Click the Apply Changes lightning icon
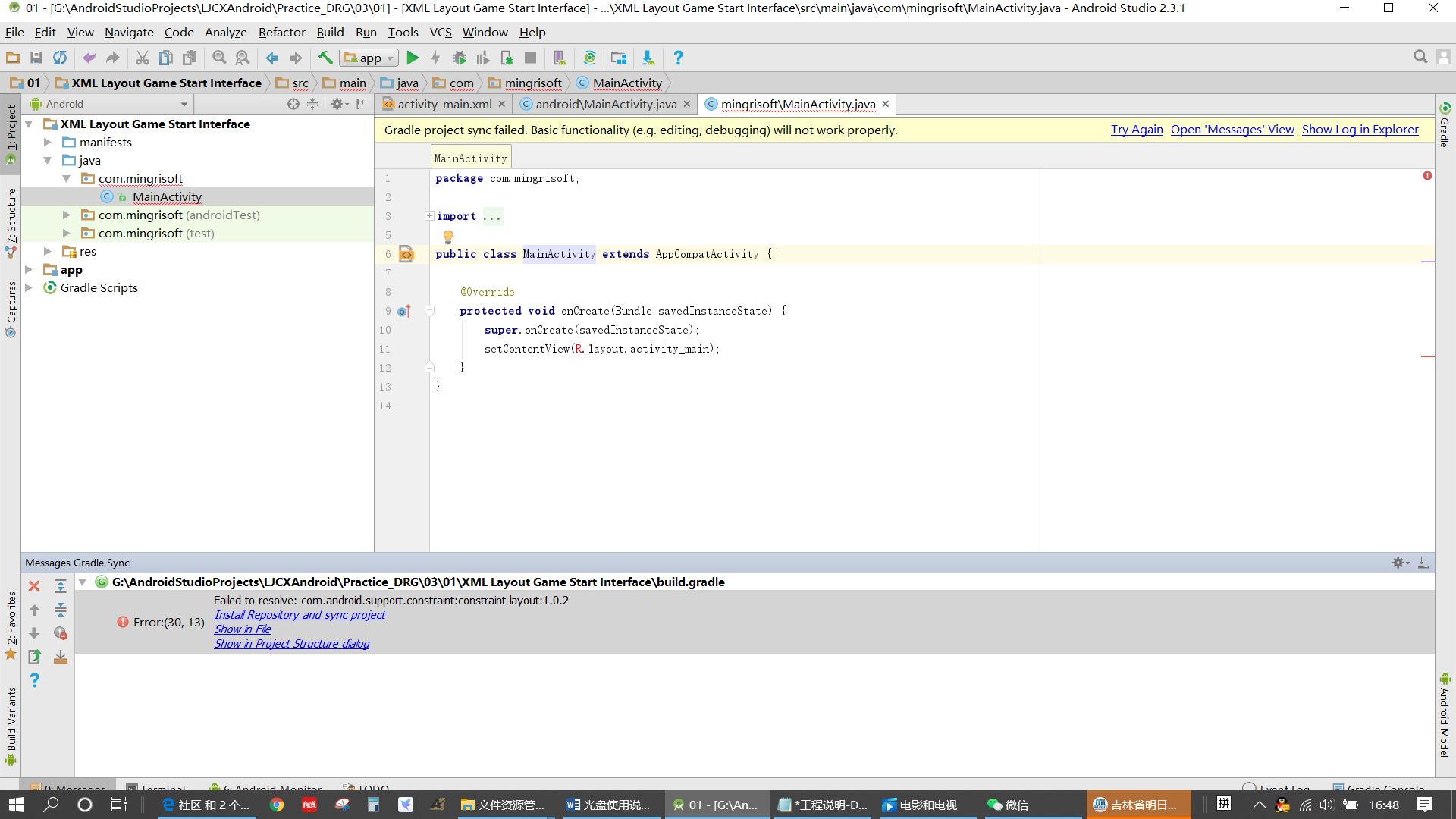The height and width of the screenshot is (819, 1456). (x=436, y=58)
